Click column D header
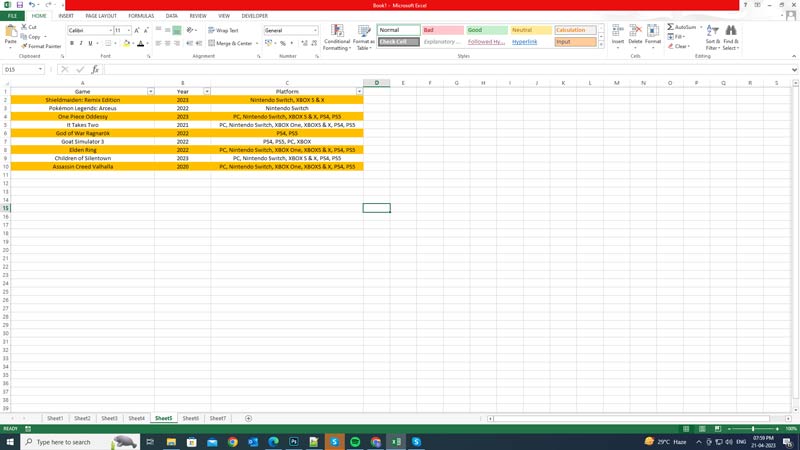Image resolution: width=800 pixels, height=450 pixels. click(x=377, y=83)
